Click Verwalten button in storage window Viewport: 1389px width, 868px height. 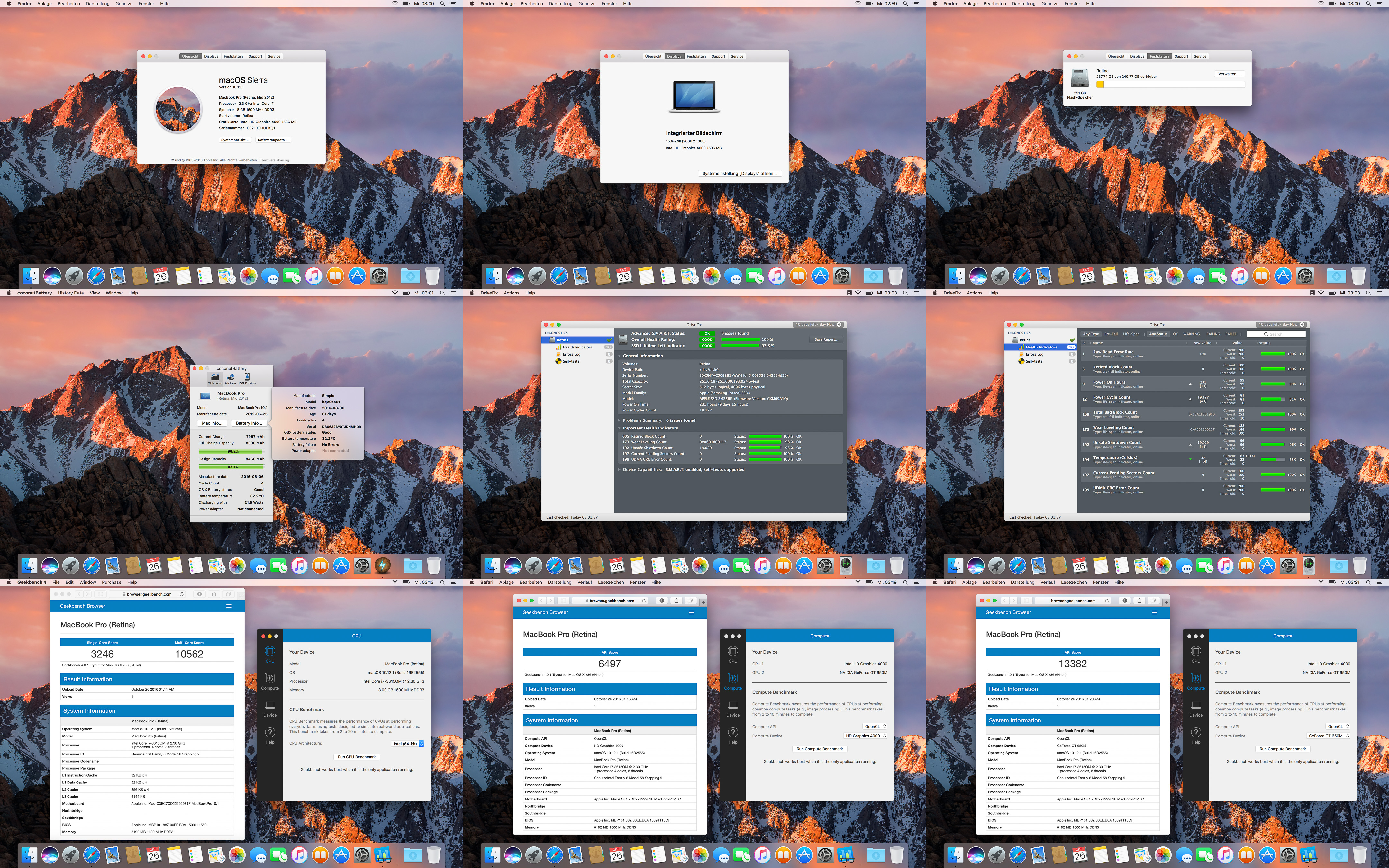pos(1229,74)
